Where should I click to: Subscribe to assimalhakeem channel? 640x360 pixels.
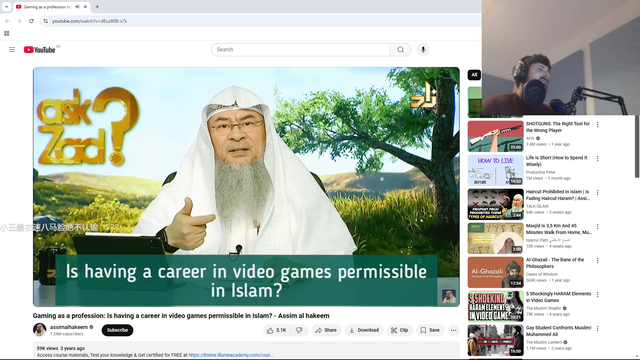pos(117,330)
